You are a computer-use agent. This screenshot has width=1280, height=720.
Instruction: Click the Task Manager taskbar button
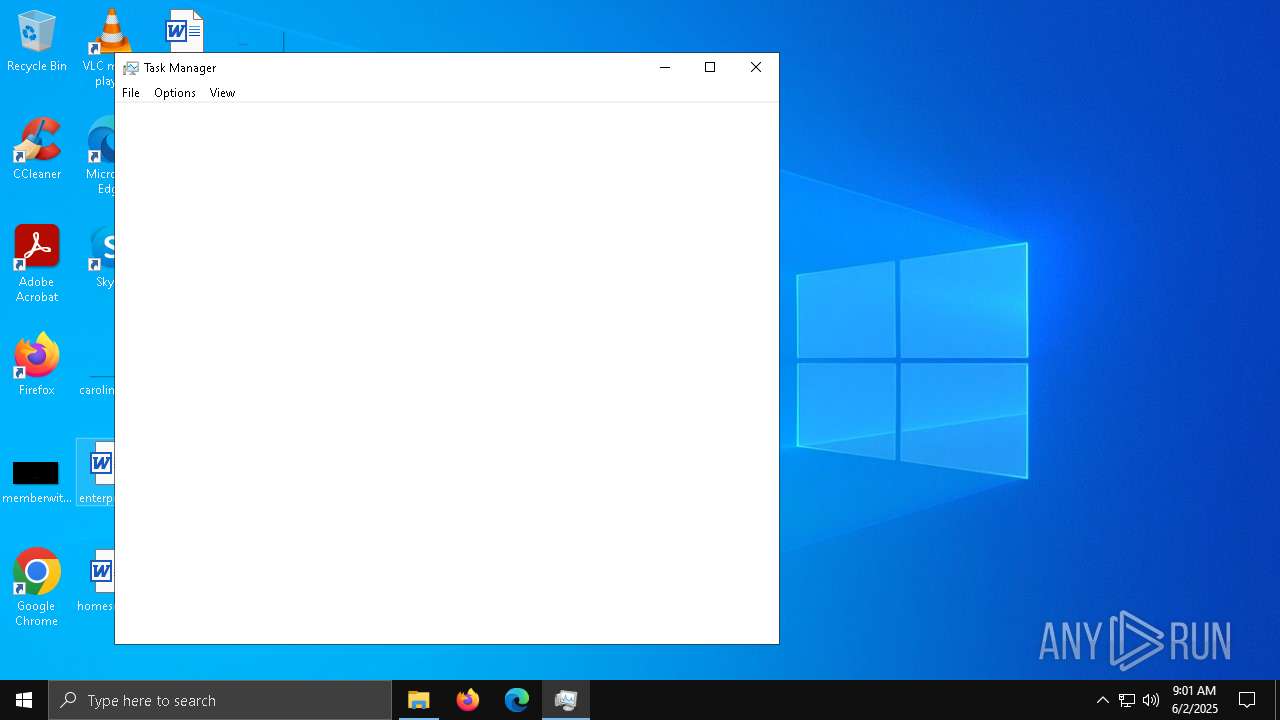coord(566,700)
